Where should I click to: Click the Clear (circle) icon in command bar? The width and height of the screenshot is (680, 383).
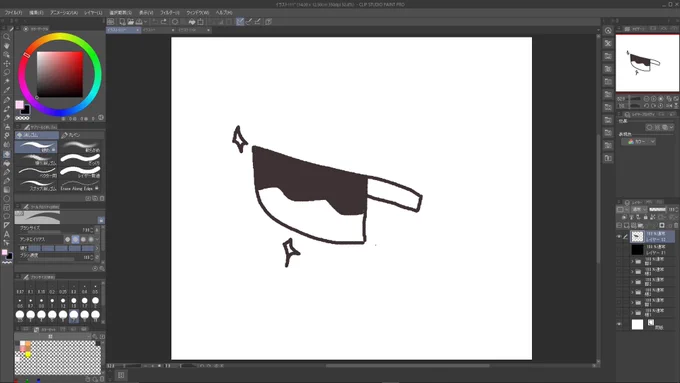175,21
